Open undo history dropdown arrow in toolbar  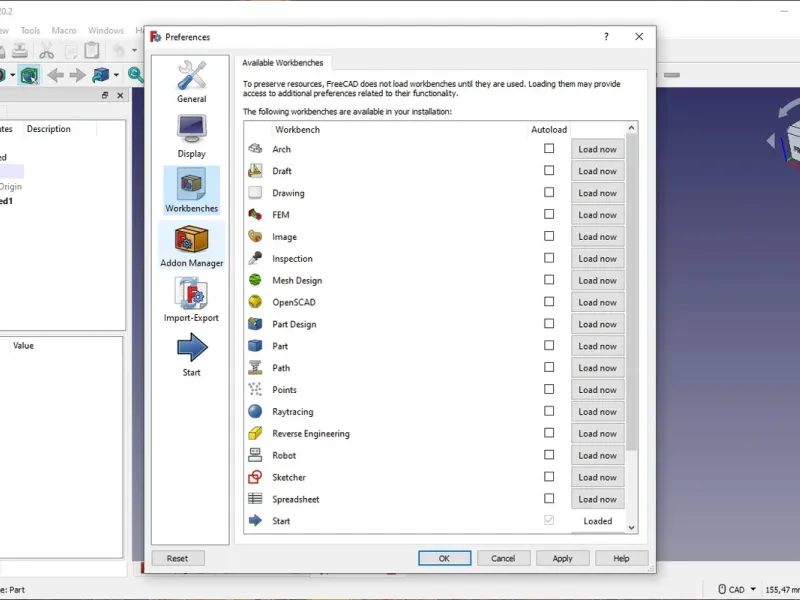[135, 51]
